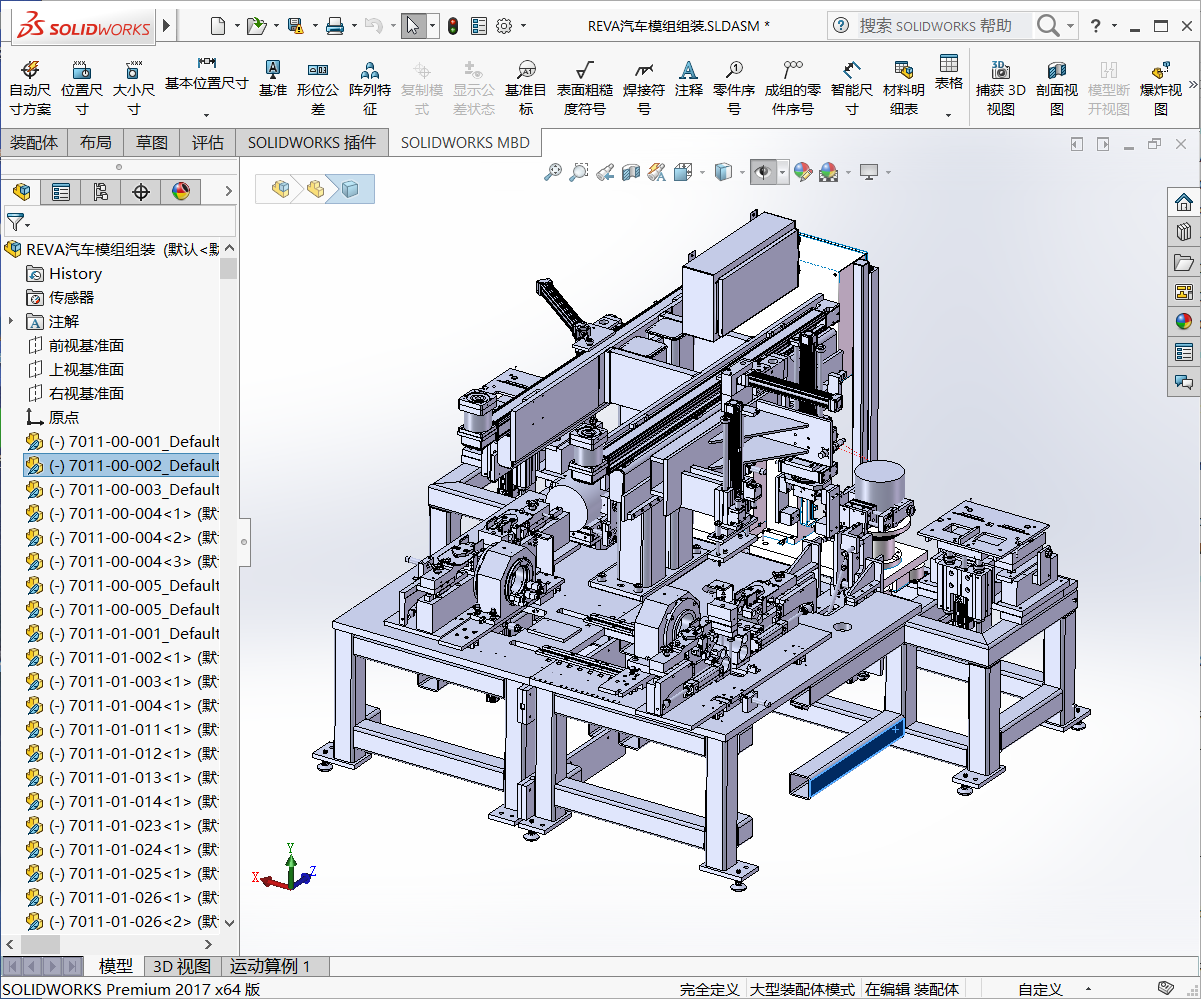This screenshot has width=1201, height=999.
Task: Select the 注释 note tool
Action: point(688,78)
